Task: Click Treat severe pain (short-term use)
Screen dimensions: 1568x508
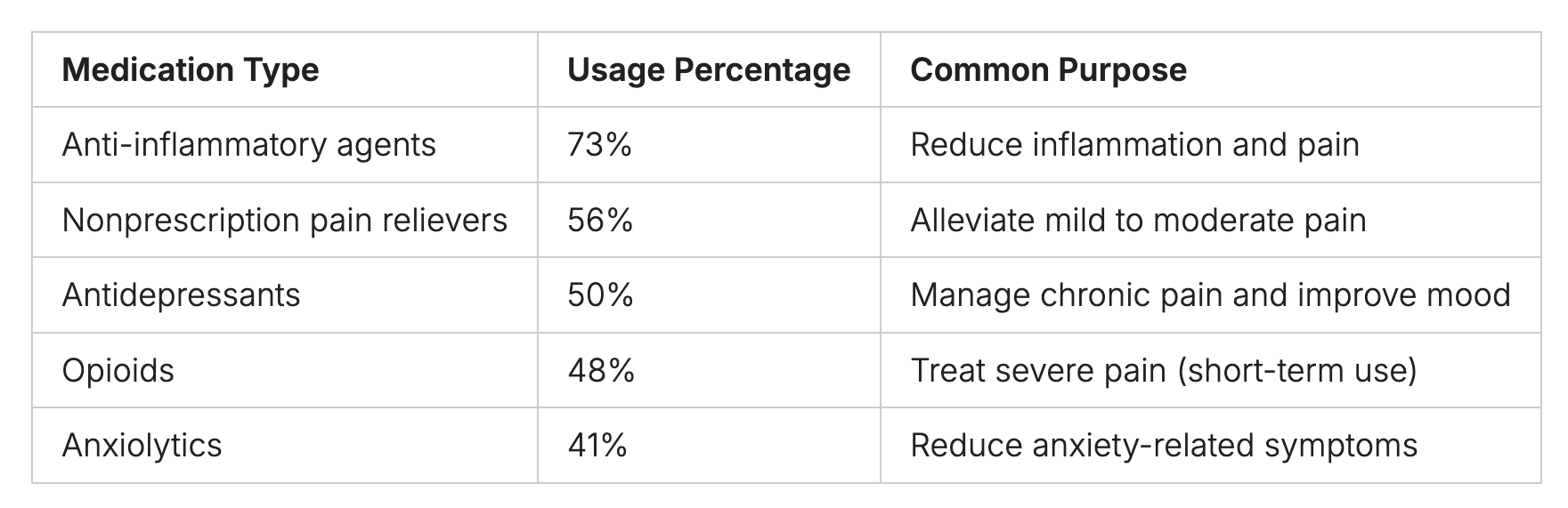Action: tap(1163, 370)
